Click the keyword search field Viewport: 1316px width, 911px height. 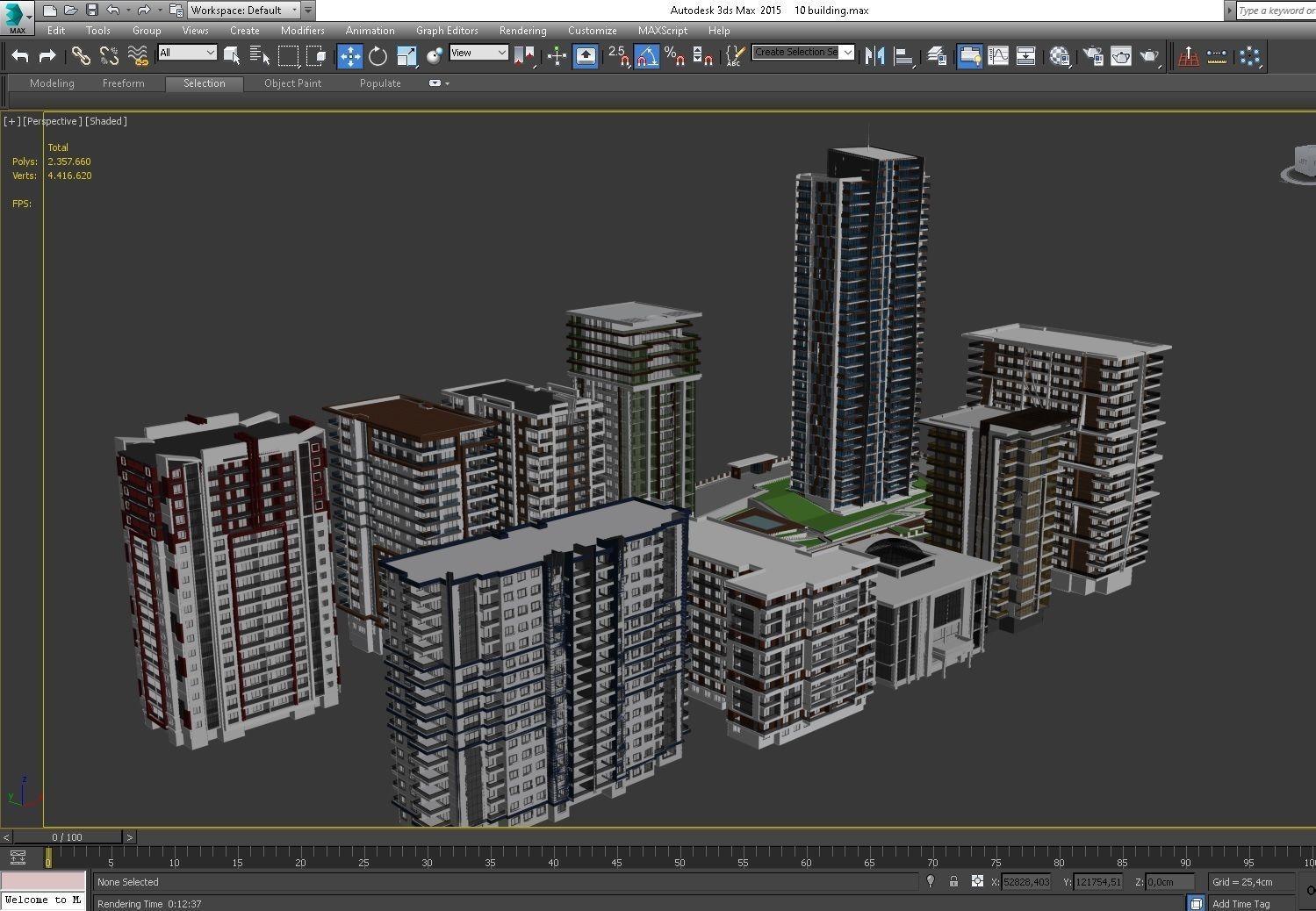(x=1276, y=11)
